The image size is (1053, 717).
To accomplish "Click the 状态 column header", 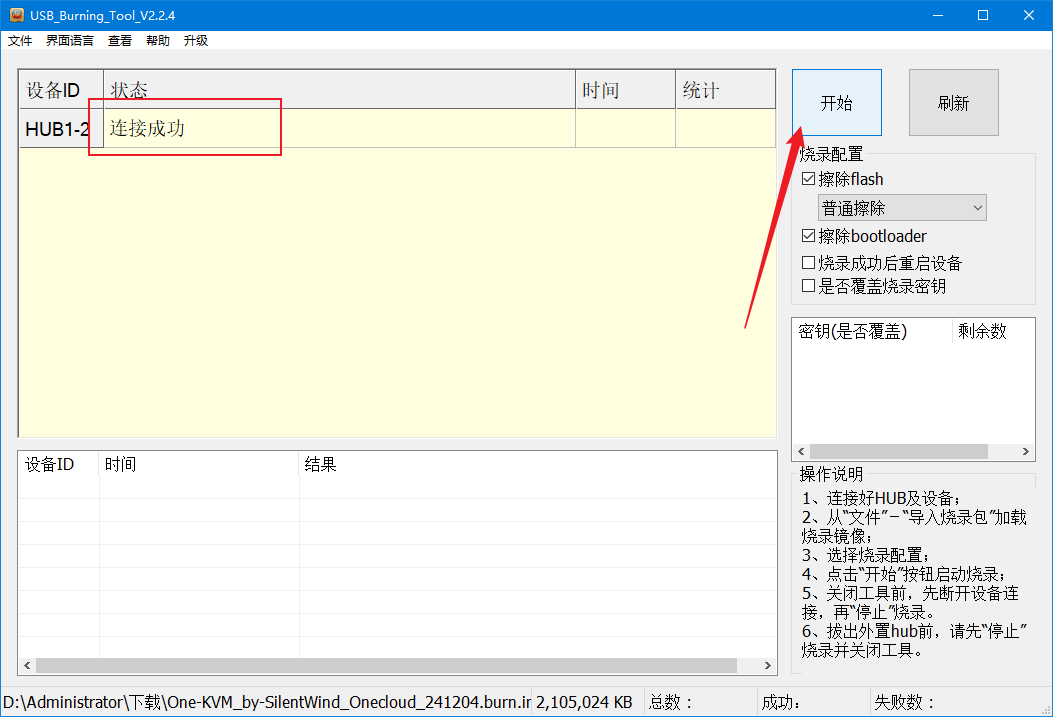I will (338, 90).
